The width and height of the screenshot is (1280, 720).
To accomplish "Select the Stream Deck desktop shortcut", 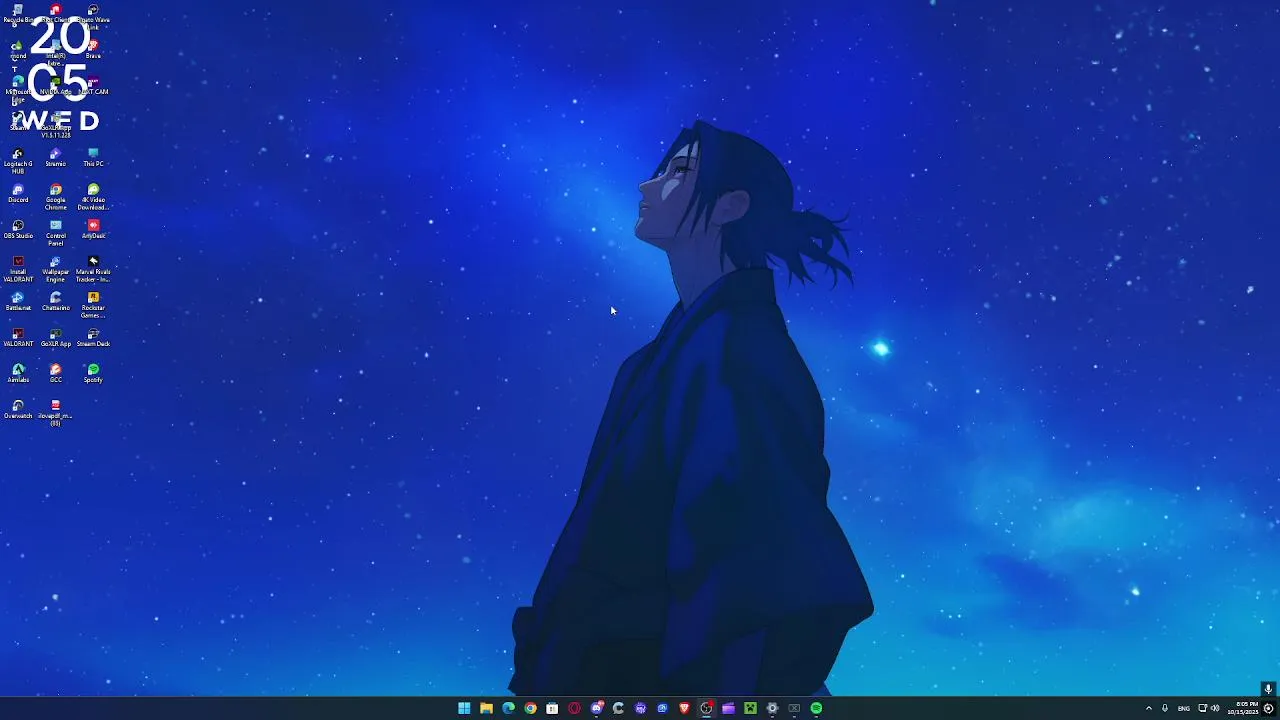I will pos(93,338).
